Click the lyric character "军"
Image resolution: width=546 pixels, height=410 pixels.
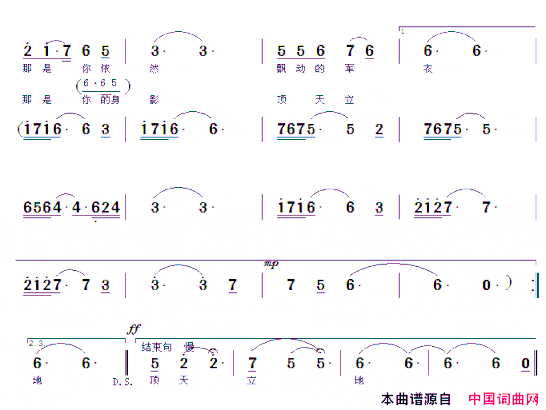pyautogui.click(x=349, y=68)
